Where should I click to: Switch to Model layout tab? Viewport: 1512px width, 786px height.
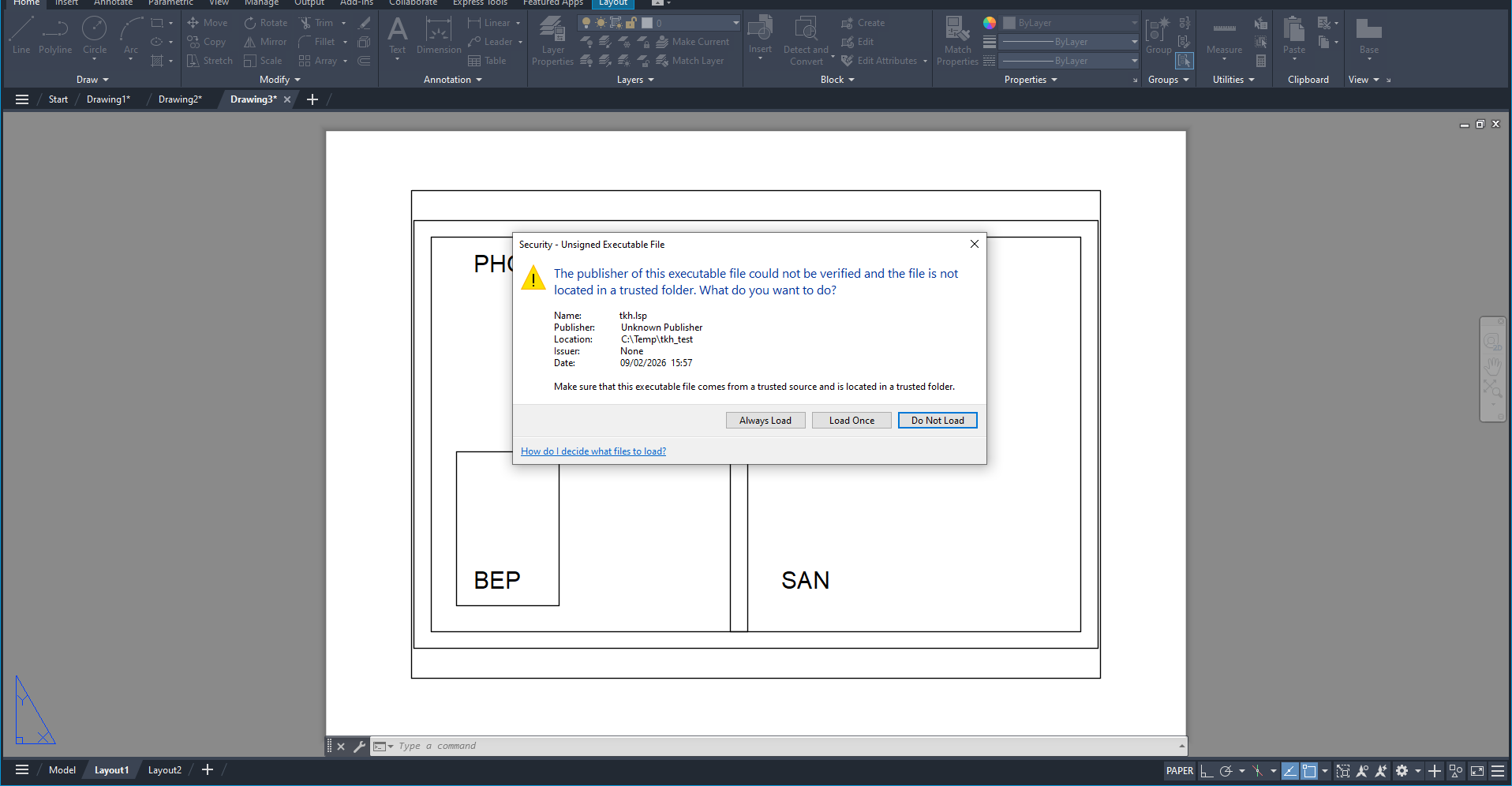click(62, 770)
